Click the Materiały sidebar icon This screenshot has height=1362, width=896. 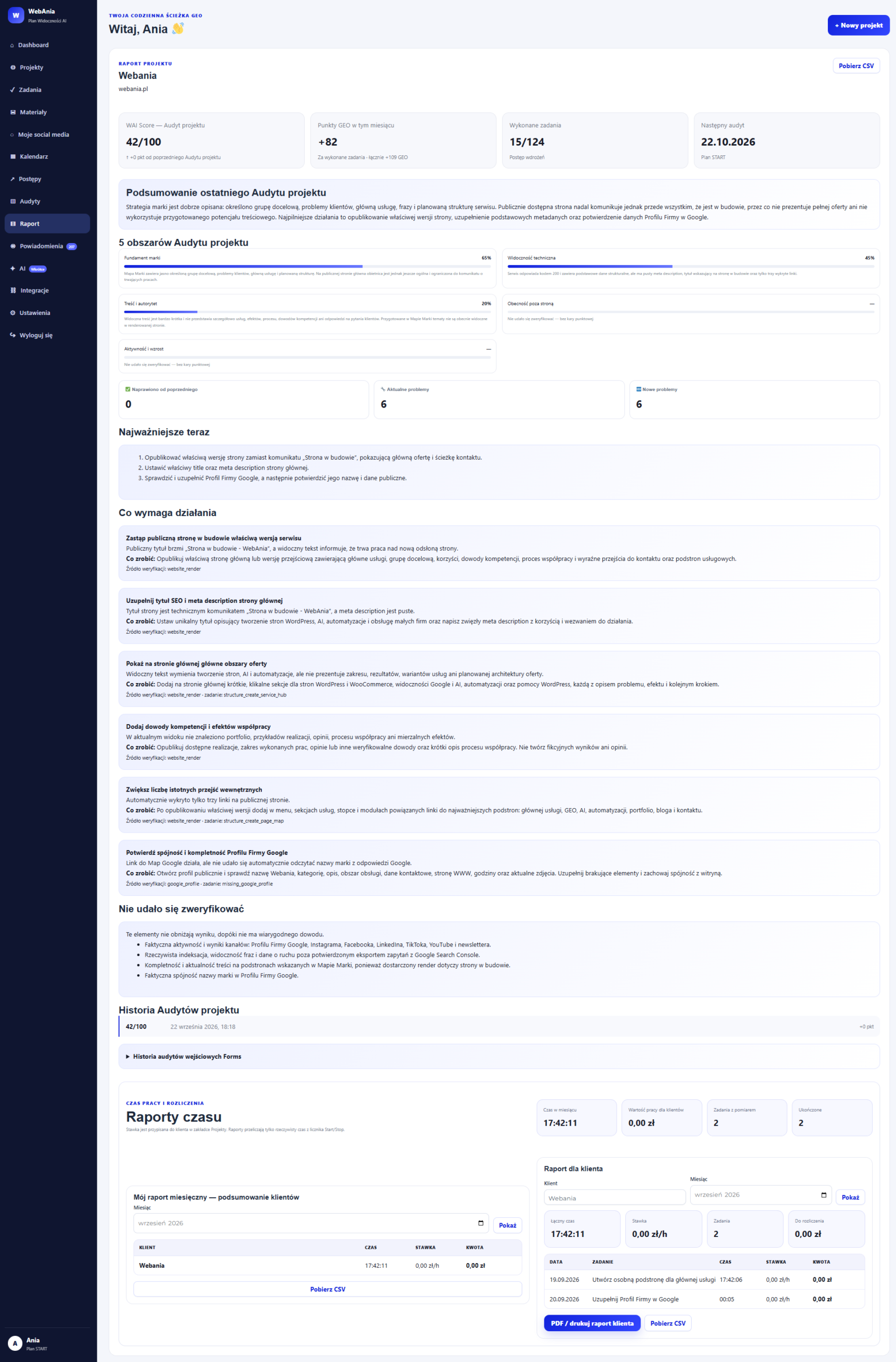(x=13, y=112)
